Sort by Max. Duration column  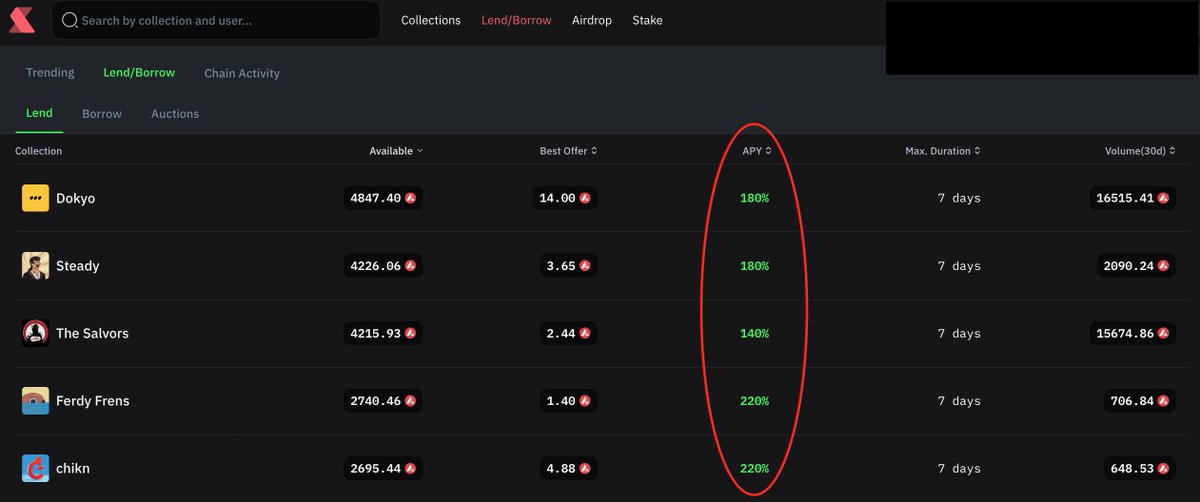(943, 151)
